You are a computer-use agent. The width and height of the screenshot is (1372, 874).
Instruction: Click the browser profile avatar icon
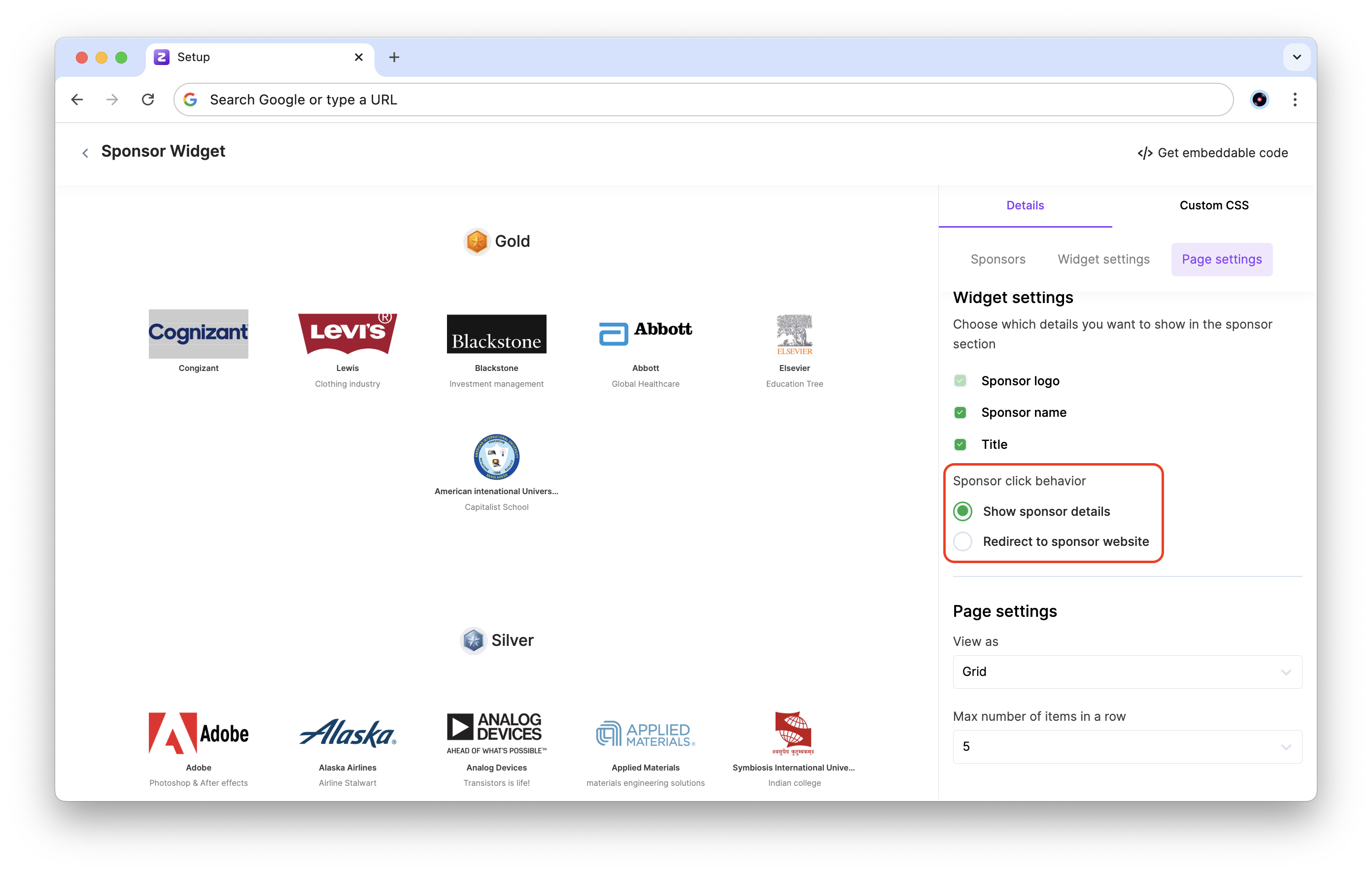(1259, 100)
